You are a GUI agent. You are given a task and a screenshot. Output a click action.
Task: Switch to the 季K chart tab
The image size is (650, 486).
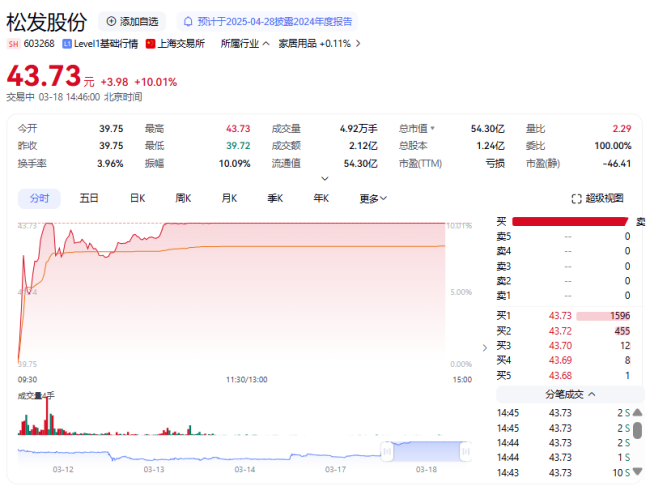click(x=275, y=199)
